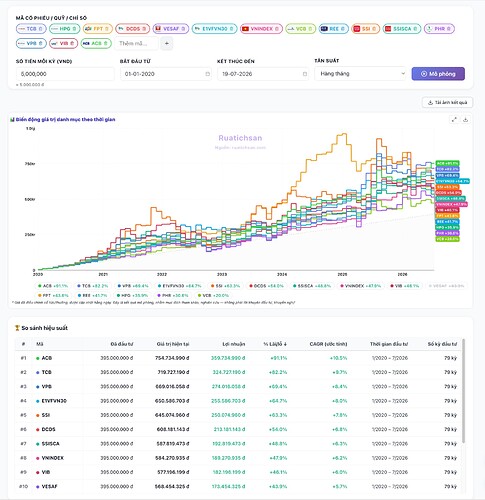The height and width of the screenshot is (500, 485).
Task: Toggle FPT legend entry in second row
Action: (53, 295)
